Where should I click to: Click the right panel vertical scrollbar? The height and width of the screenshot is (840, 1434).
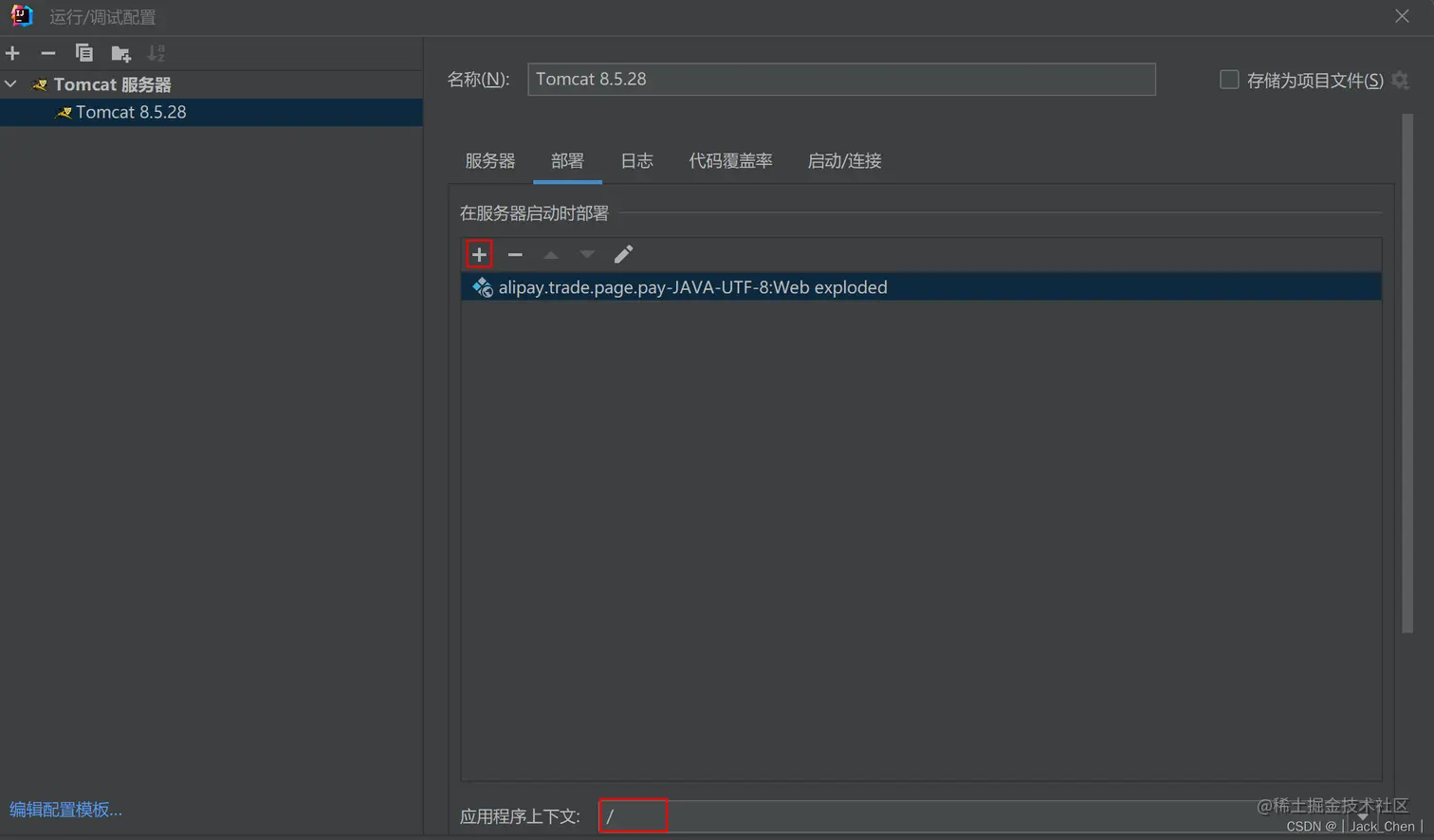click(1407, 374)
